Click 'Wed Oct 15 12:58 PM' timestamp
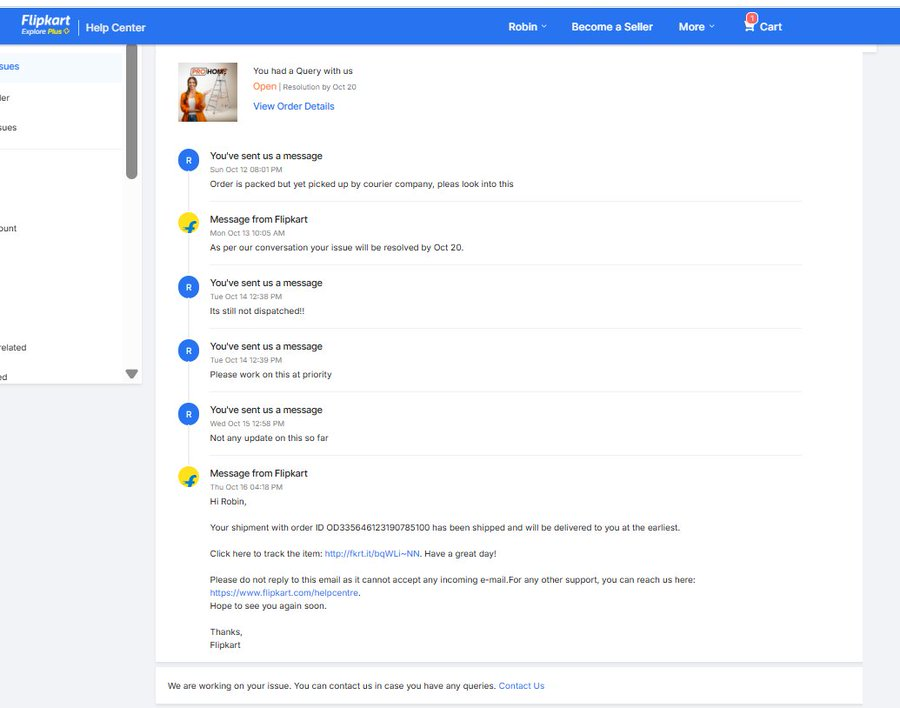This screenshot has height=708, width=900. [247, 423]
